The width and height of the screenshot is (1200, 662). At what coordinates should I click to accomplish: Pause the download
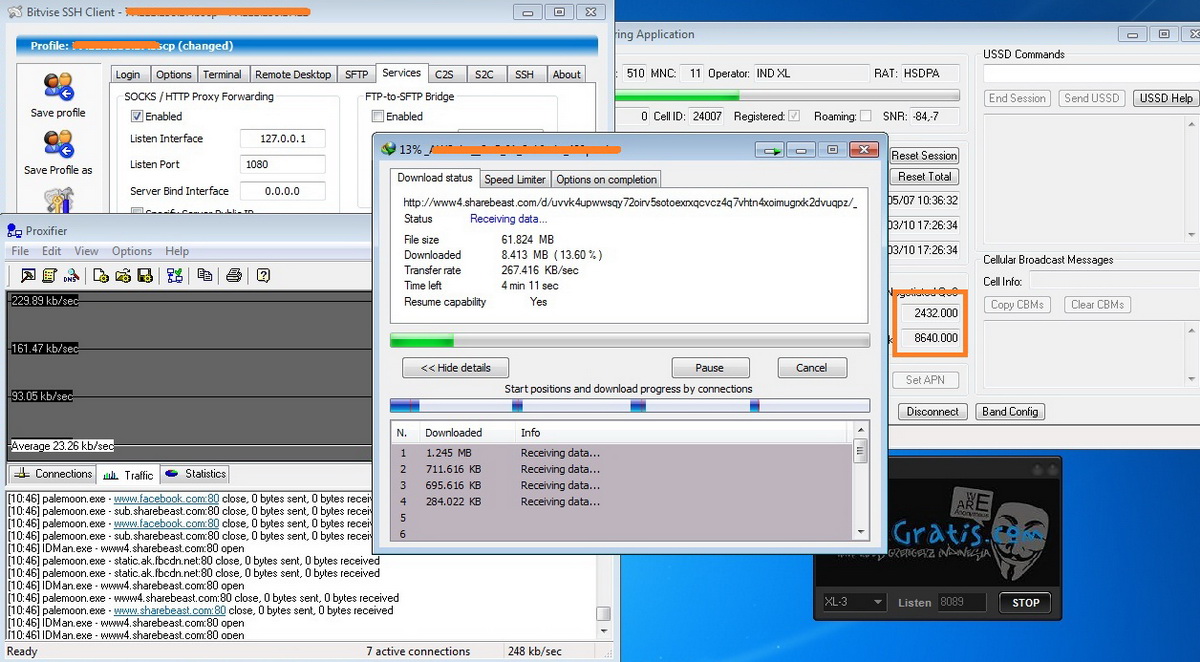(x=710, y=368)
